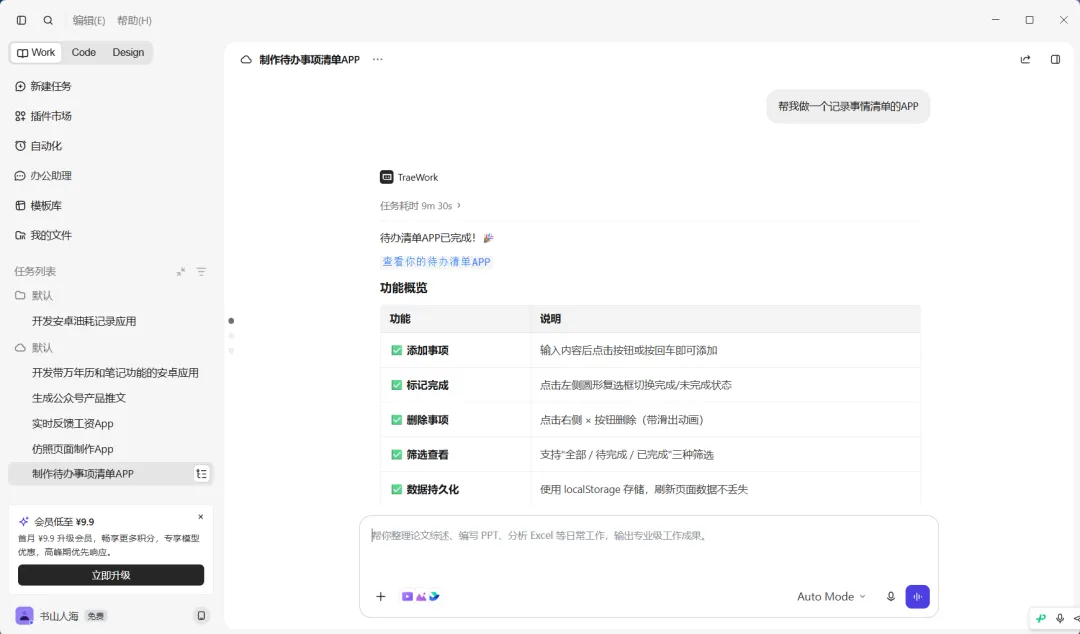Close the 会员低至 ¥9.9 promo card

200,517
